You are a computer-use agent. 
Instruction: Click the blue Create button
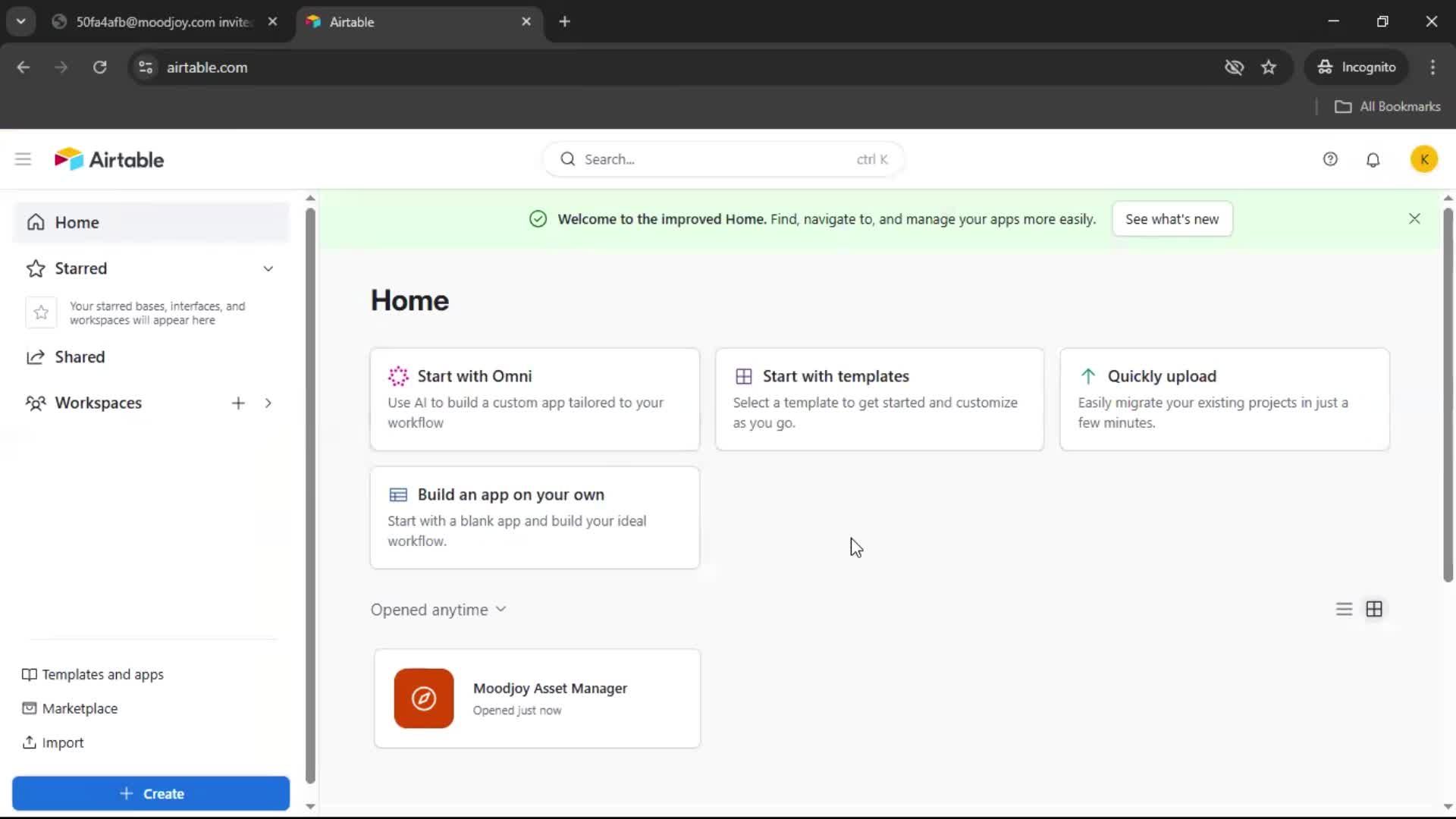click(x=151, y=793)
